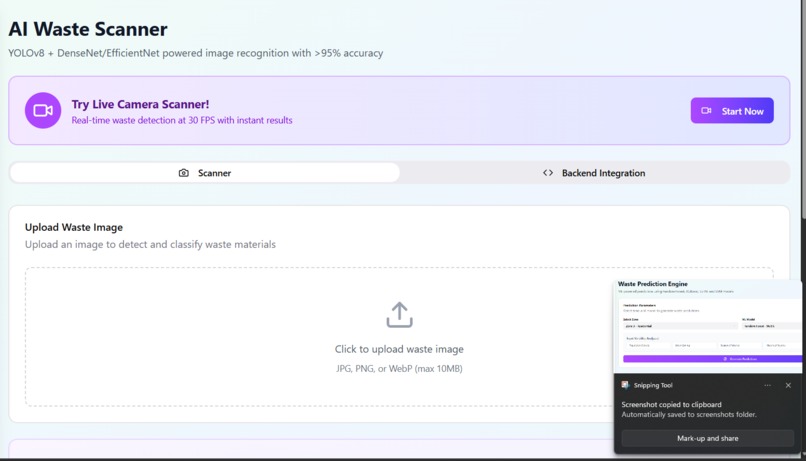Click the 'Click to upload waste image' text
This screenshot has width=806, height=461.
point(399,349)
